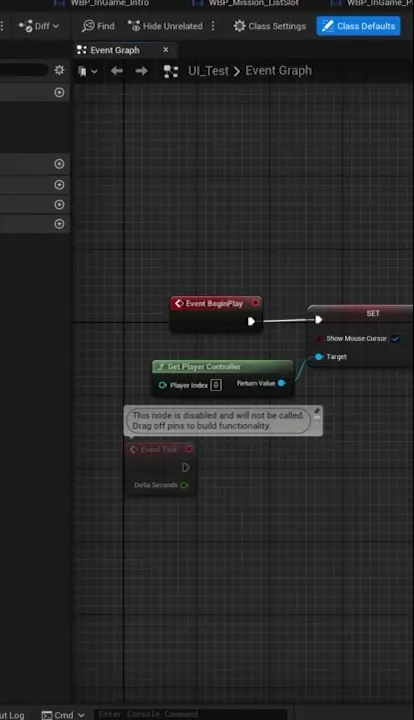The width and height of the screenshot is (414, 720).
Task: Click Event Graph in the breadcrumb
Action: click(x=279, y=71)
